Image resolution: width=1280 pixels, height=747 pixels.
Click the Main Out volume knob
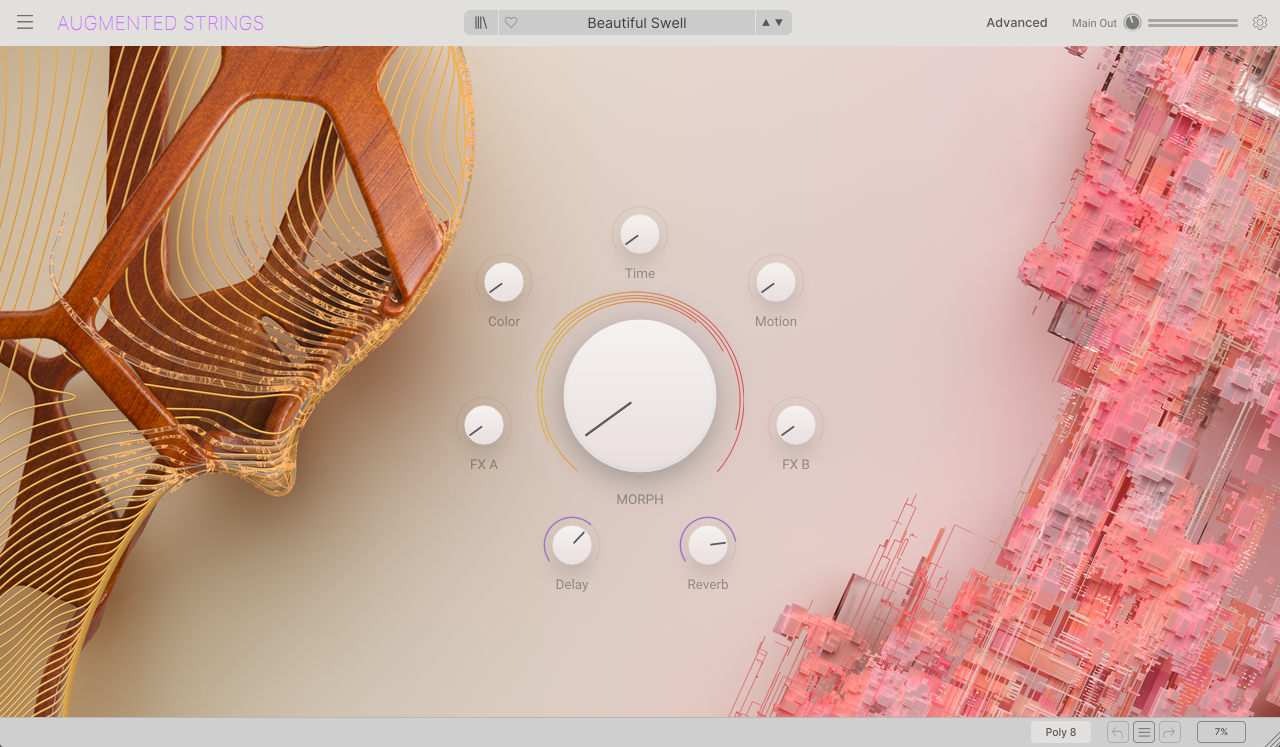1132,23
